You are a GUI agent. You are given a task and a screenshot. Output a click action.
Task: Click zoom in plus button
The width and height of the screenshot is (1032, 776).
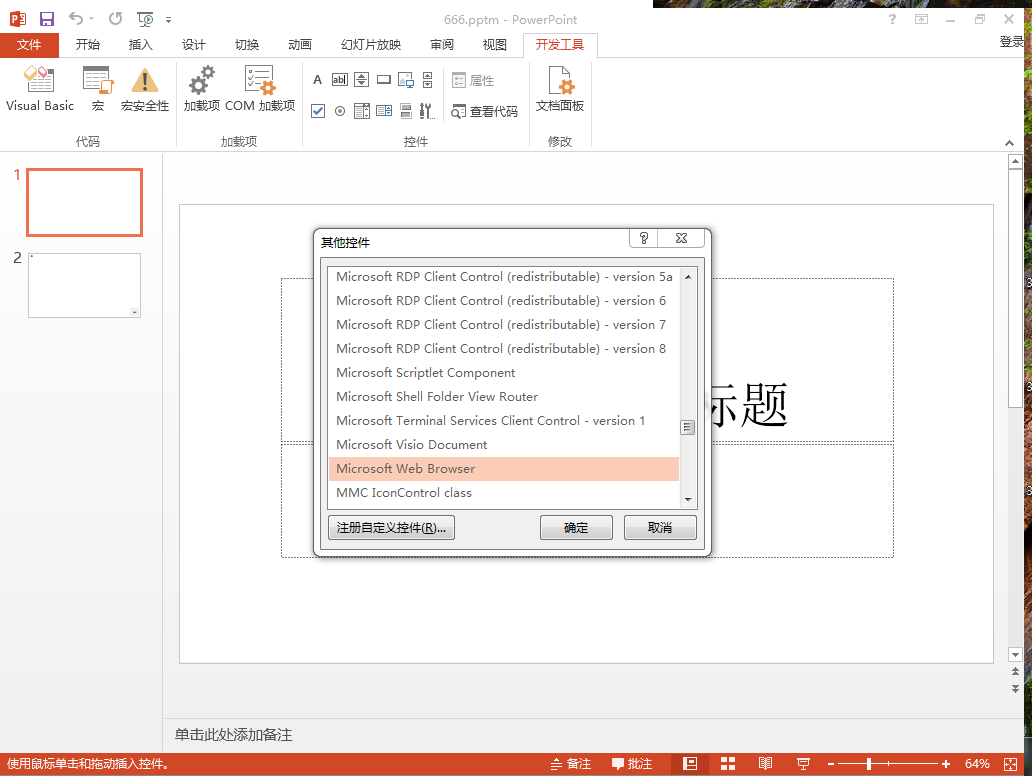coord(946,763)
